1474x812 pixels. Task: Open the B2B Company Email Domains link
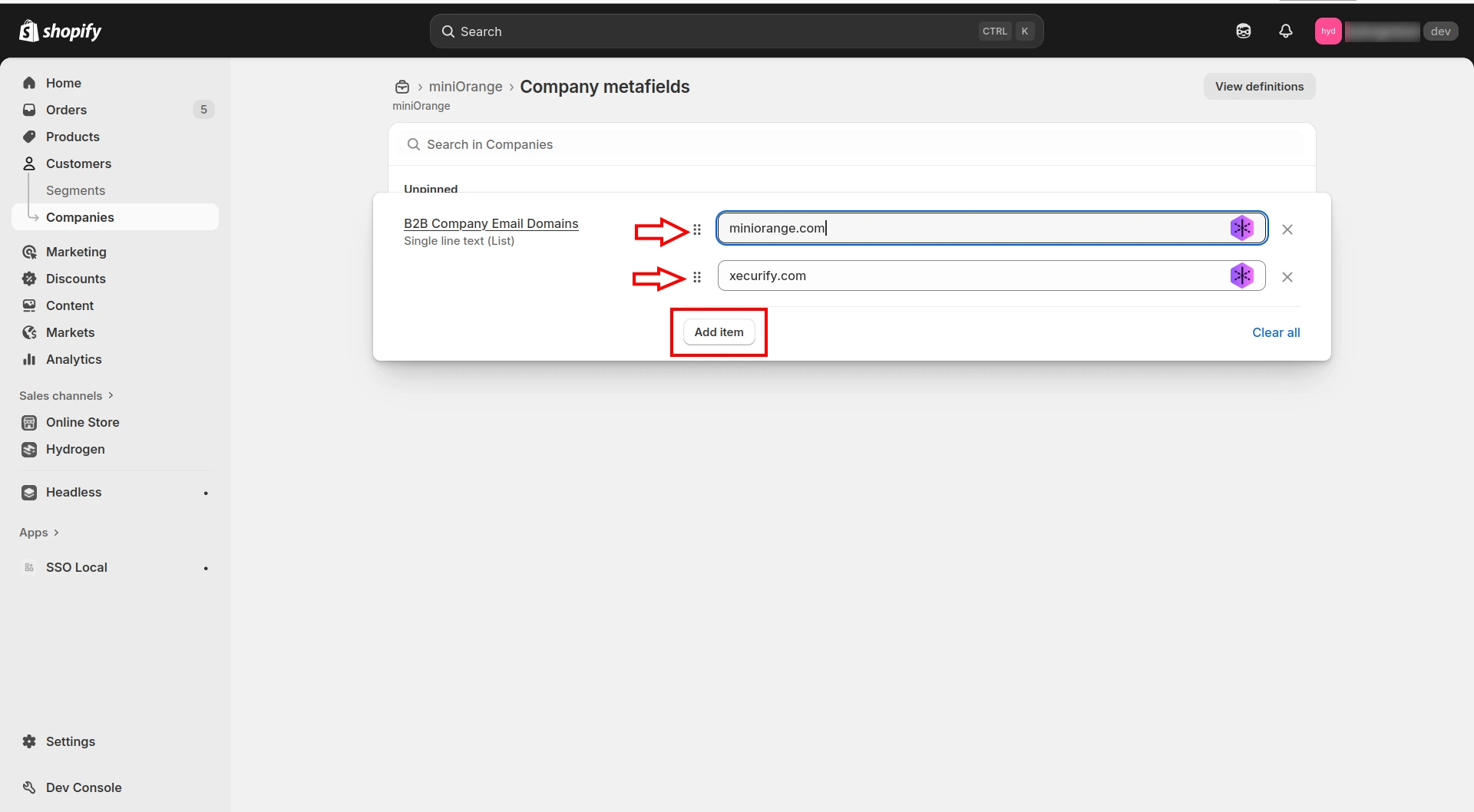[491, 223]
